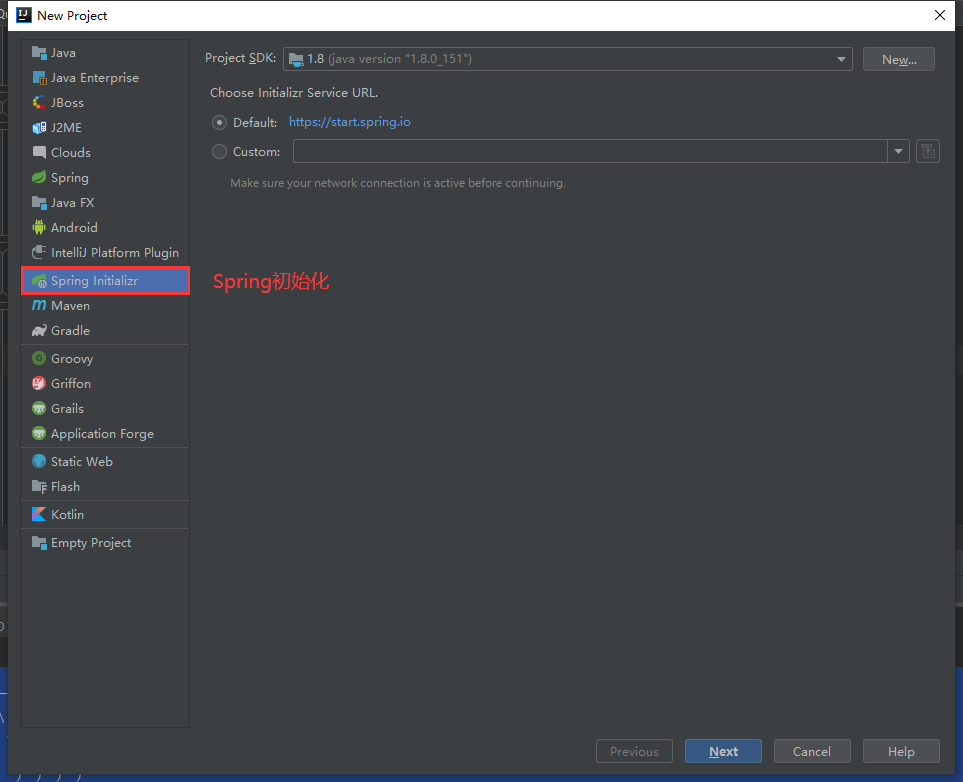
Task: Choose Java Enterprise project type
Action: (x=105, y=78)
